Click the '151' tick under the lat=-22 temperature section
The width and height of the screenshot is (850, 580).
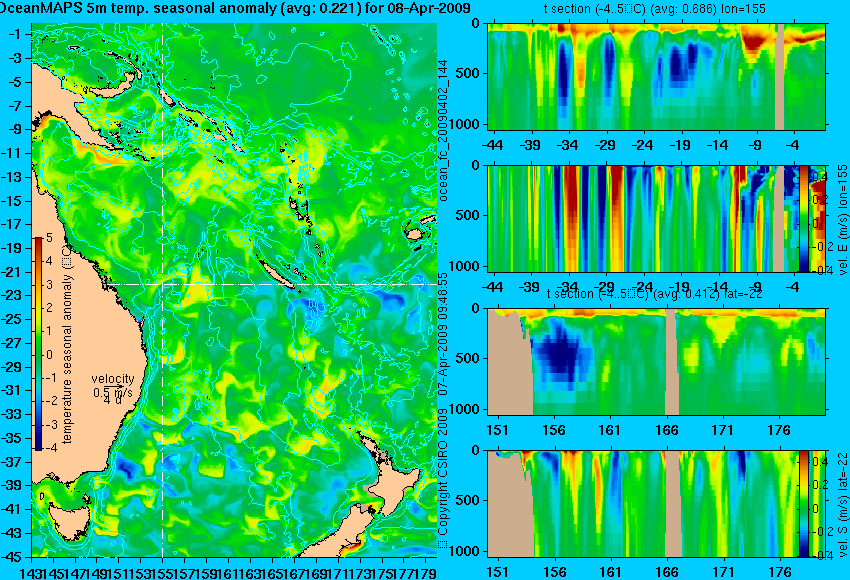[498, 430]
